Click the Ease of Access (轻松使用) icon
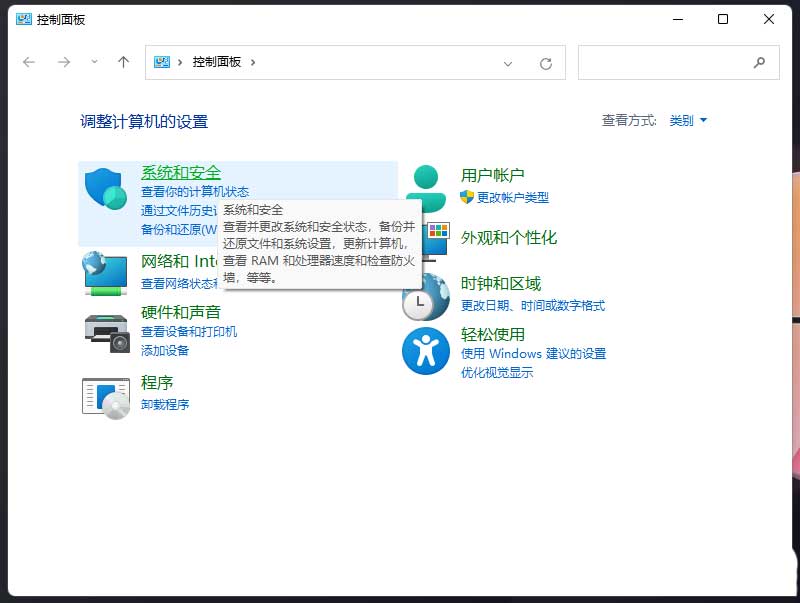The height and width of the screenshot is (603, 800). coord(426,350)
